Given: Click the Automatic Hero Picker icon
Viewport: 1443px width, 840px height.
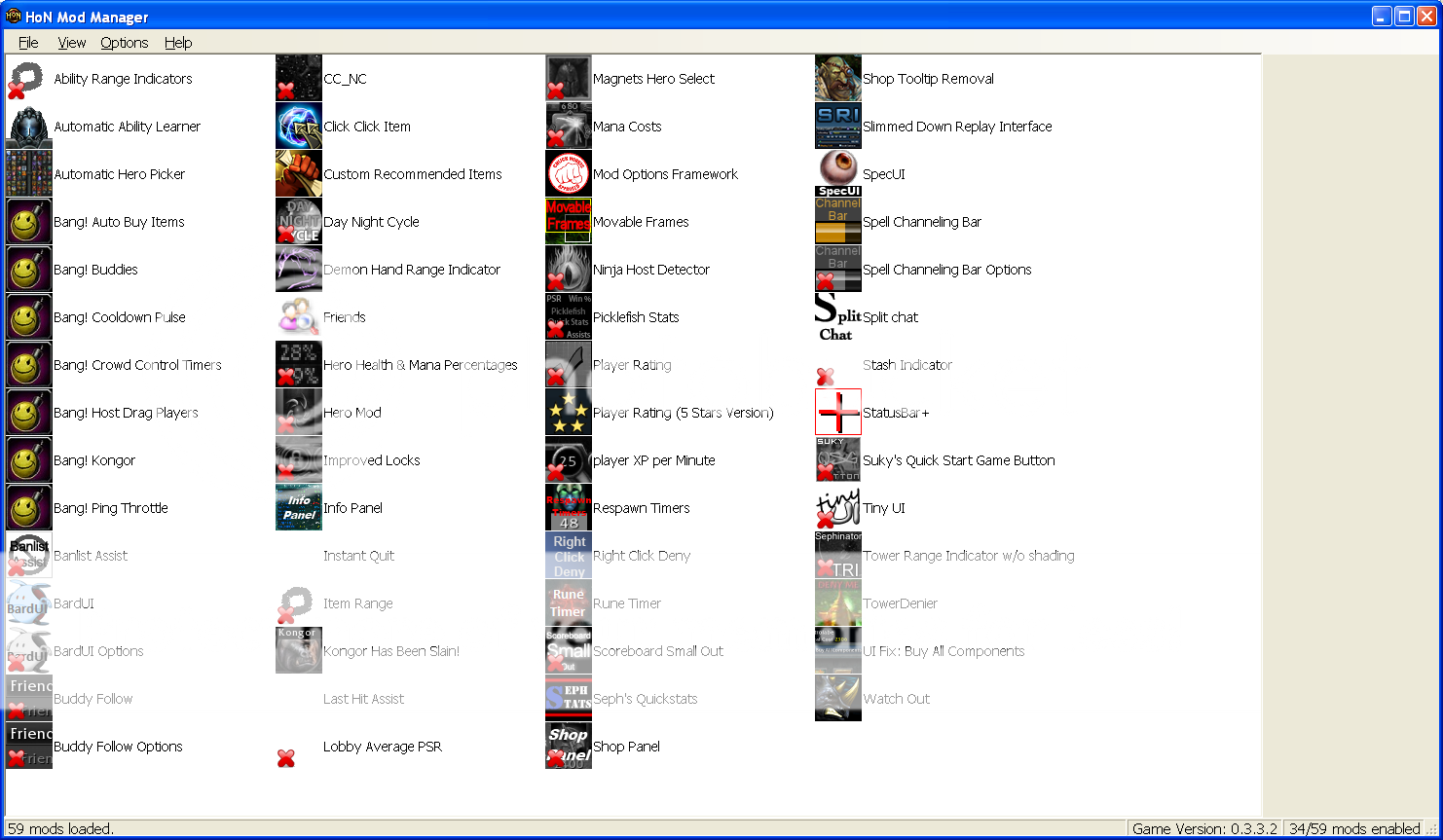Looking at the screenshot, I should pyautogui.click(x=29, y=174).
